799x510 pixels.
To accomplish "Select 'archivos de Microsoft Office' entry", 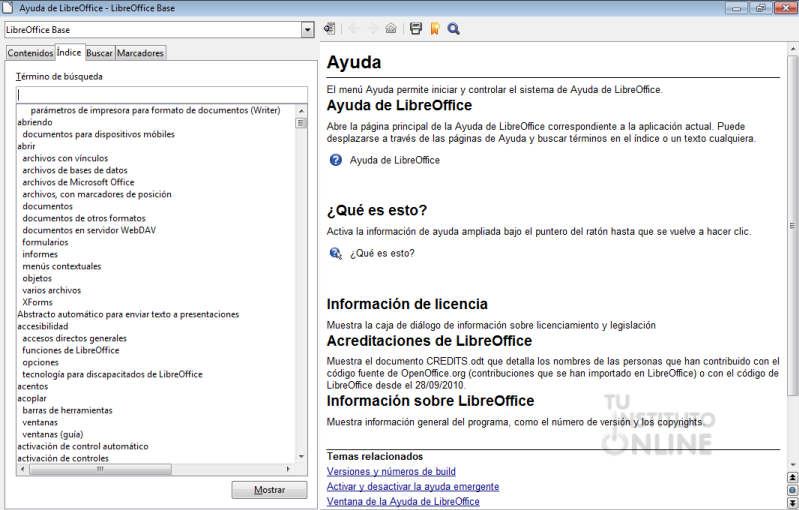I will pos(78,182).
